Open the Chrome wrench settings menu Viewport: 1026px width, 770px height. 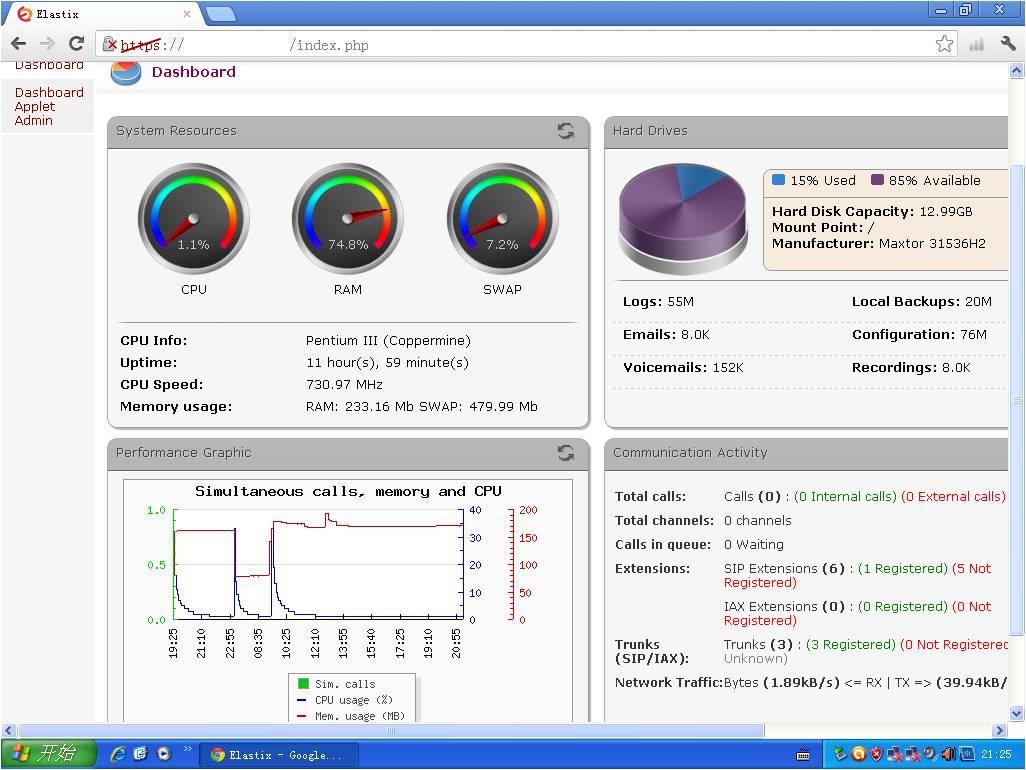pyautogui.click(x=1008, y=44)
